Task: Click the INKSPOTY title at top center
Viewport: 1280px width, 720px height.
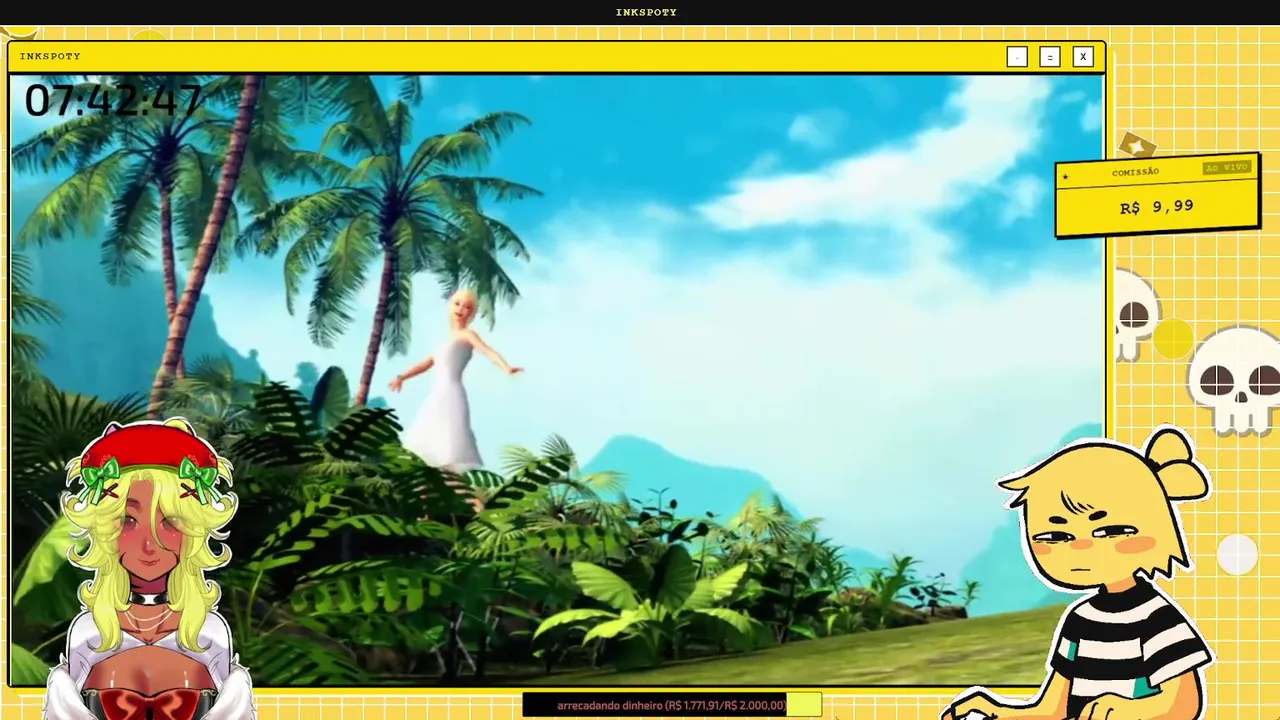Action: tap(646, 12)
